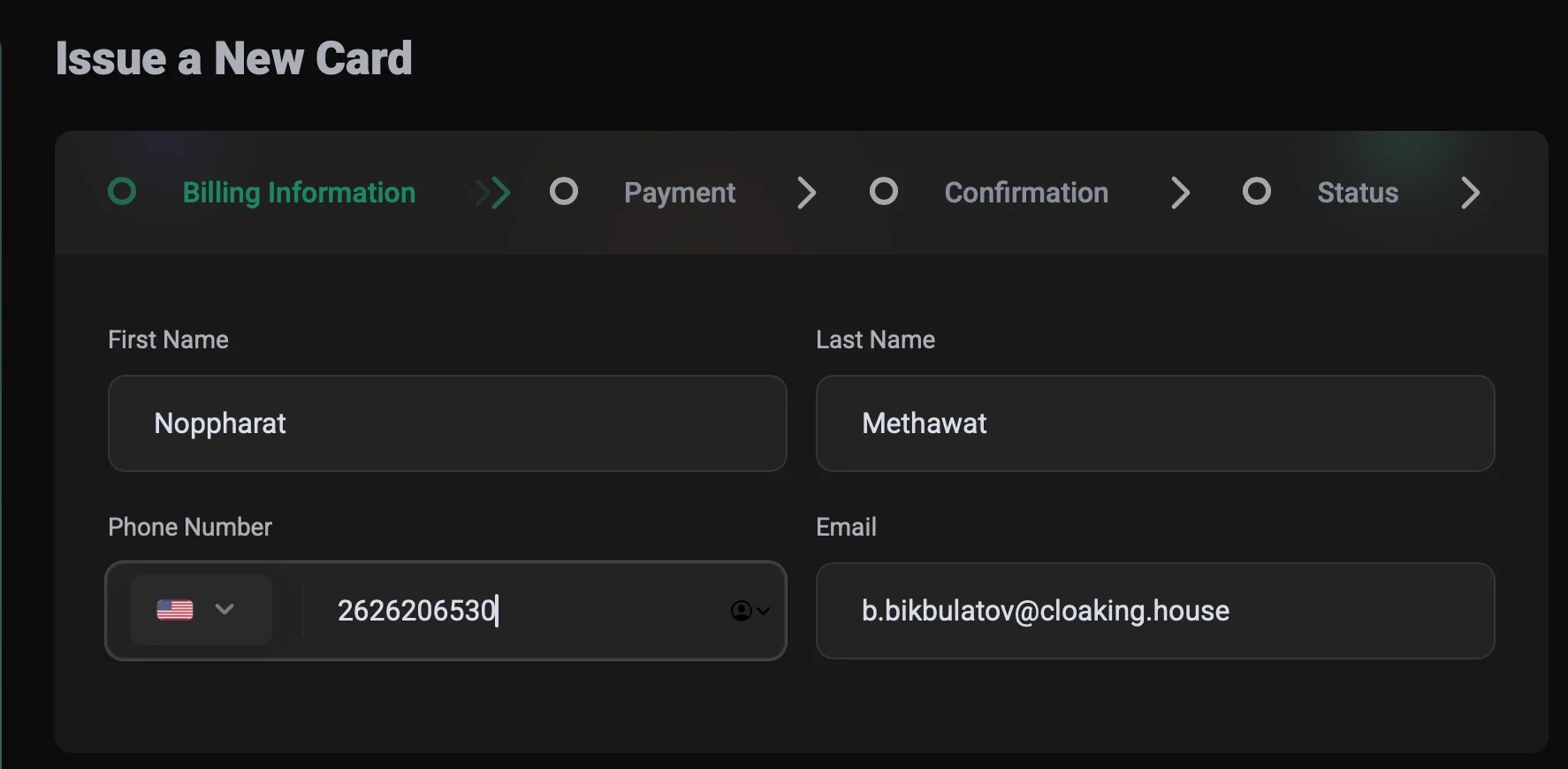Expand the country code dropdown arrow

tap(225, 609)
